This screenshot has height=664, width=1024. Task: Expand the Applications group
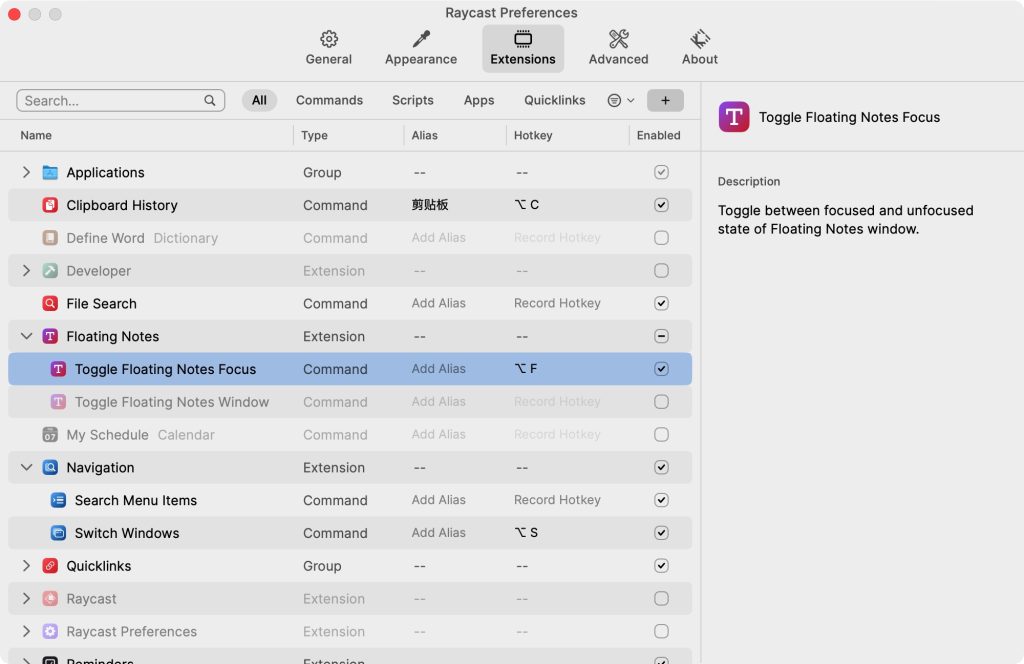tap(26, 172)
